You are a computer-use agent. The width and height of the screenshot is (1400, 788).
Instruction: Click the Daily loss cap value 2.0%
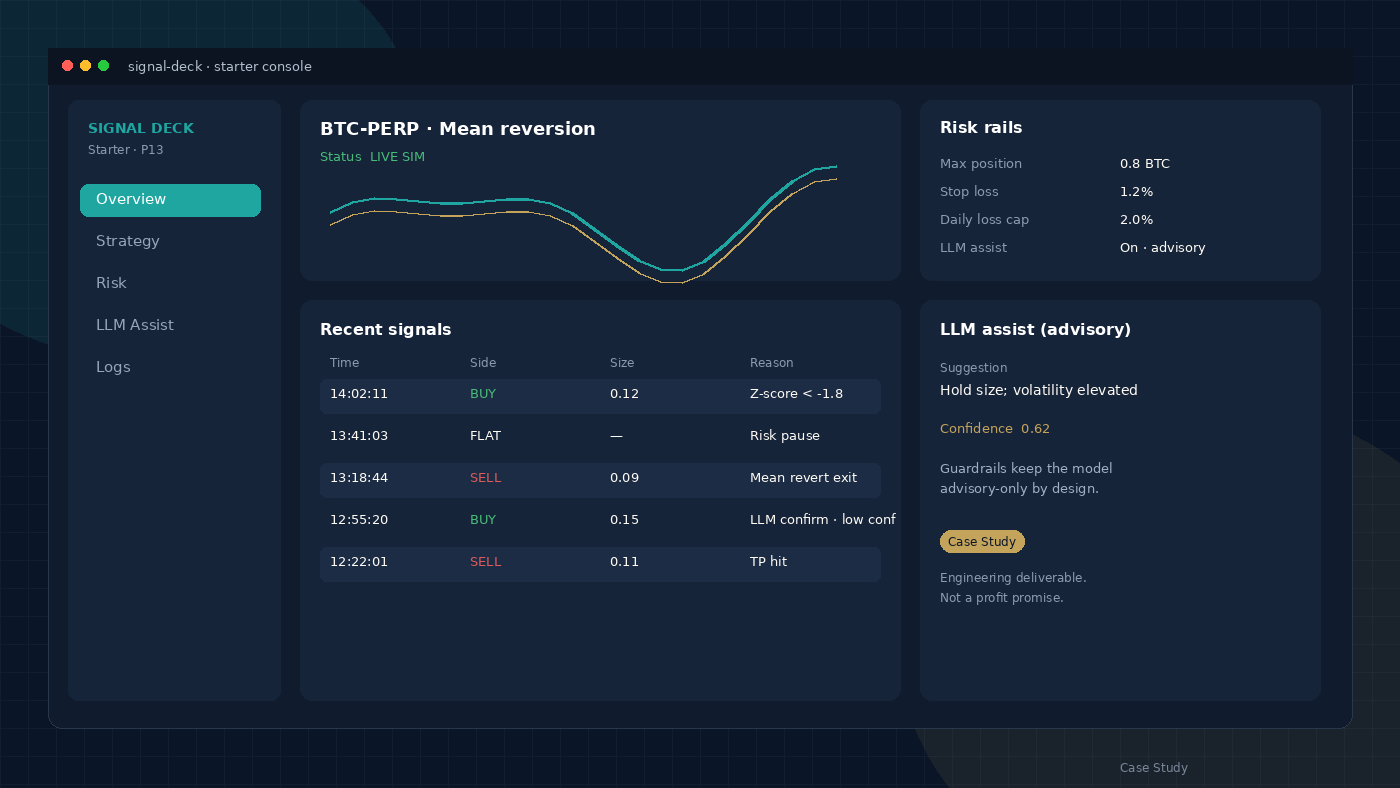pyautogui.click(x=1136, y=220)
